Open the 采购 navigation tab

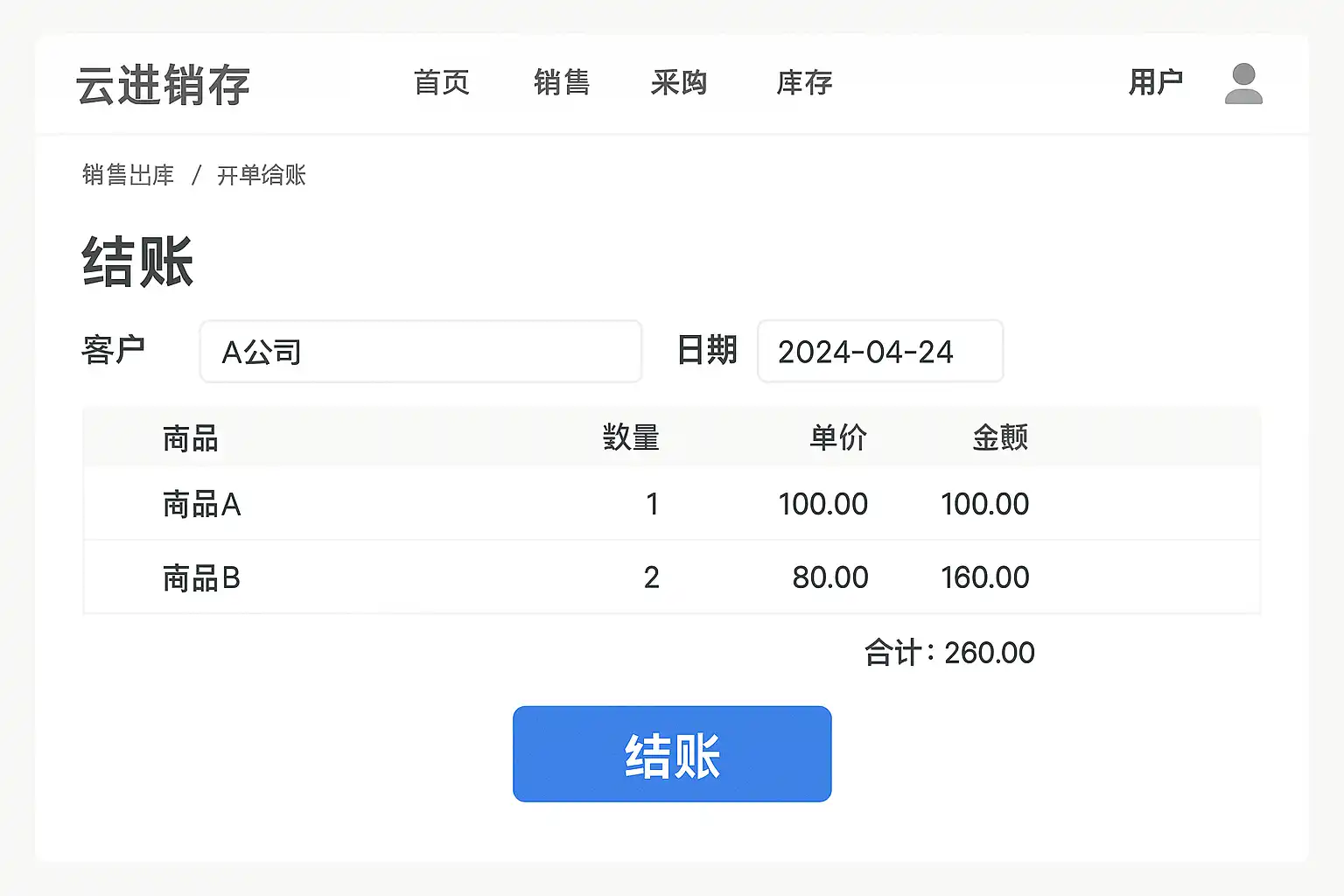(x=679, y=83)
